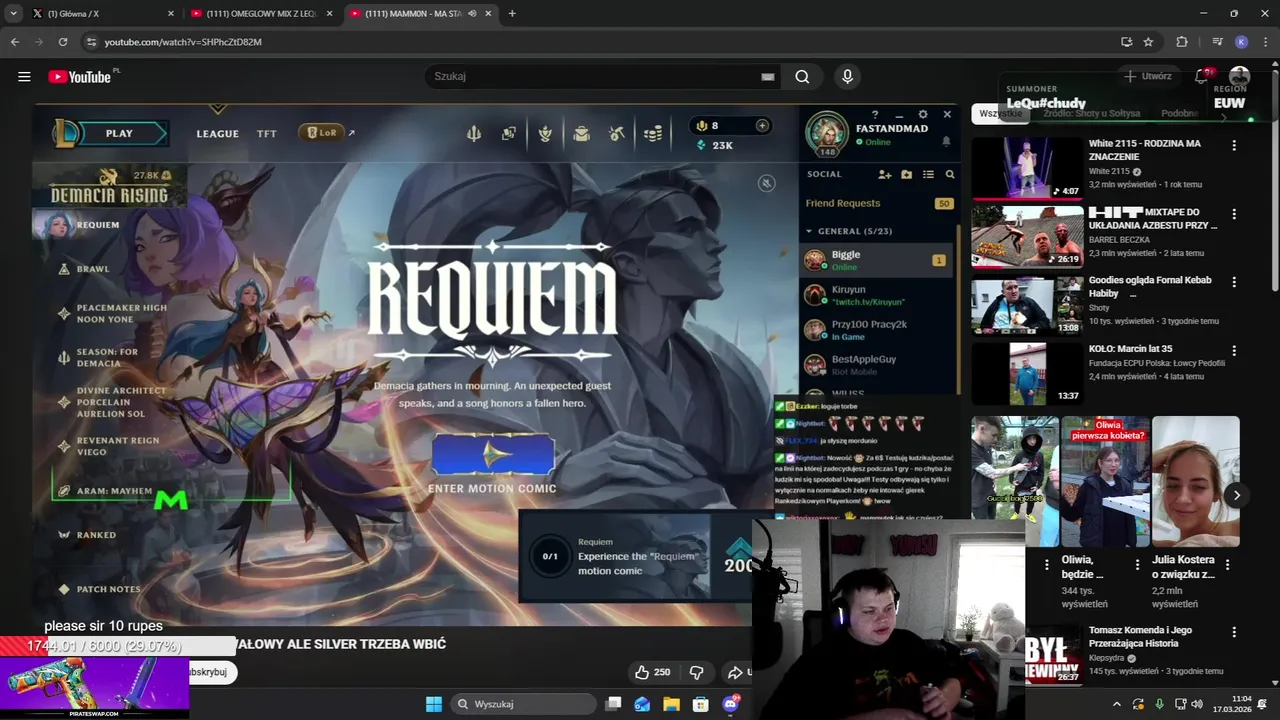
Task: Open the Chrome tab search dropdown
Action: [x=13, y=14]
